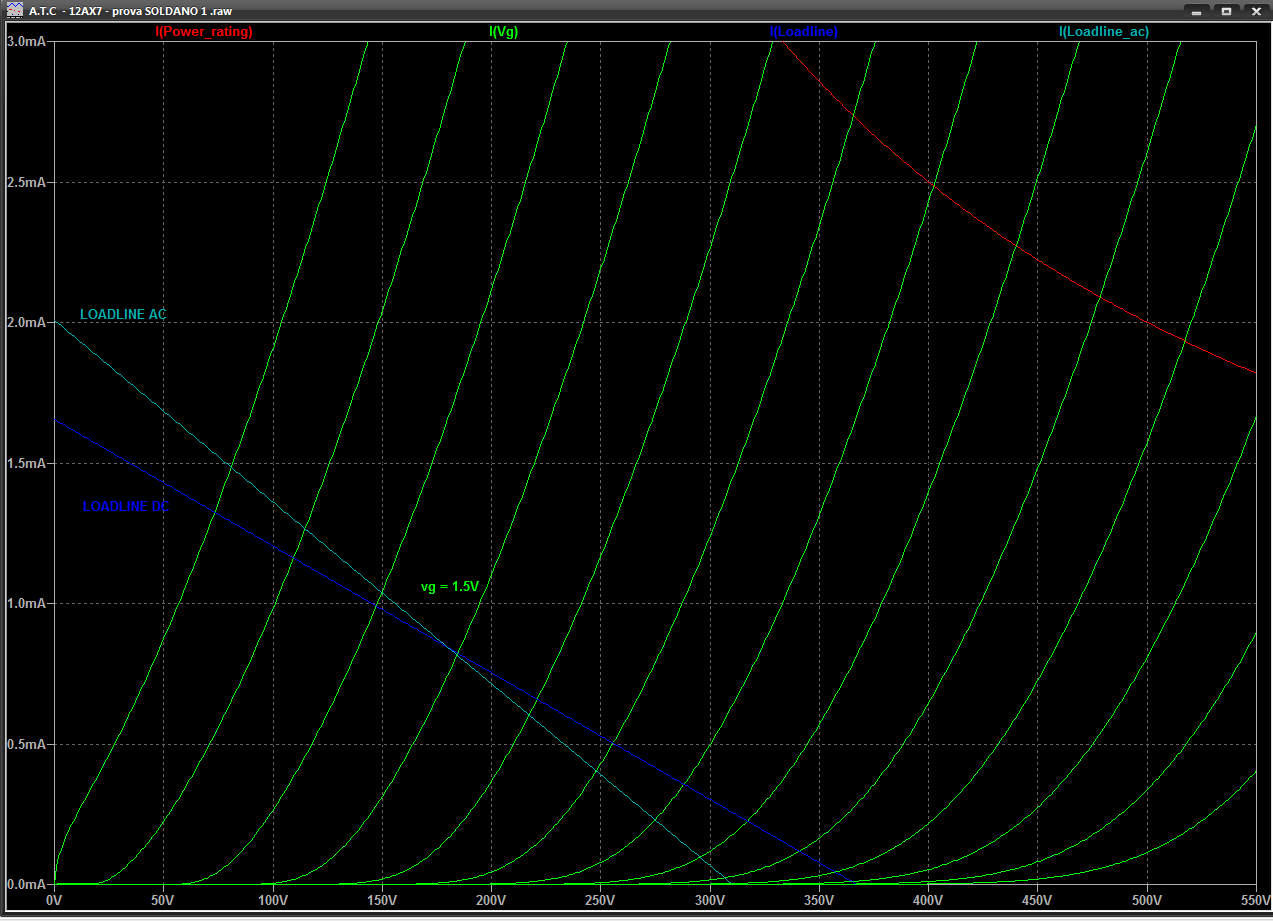Screen dimensions: 1273x921
Task: Click the 250V horizontal axis tick label
Action: tap(600, 900)
